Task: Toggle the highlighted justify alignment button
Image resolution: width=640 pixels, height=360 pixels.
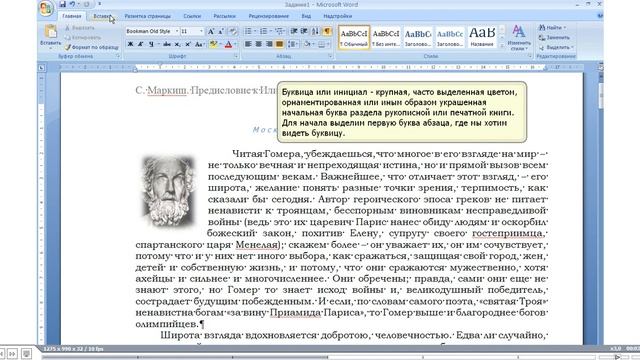Action: click(280, 44)
